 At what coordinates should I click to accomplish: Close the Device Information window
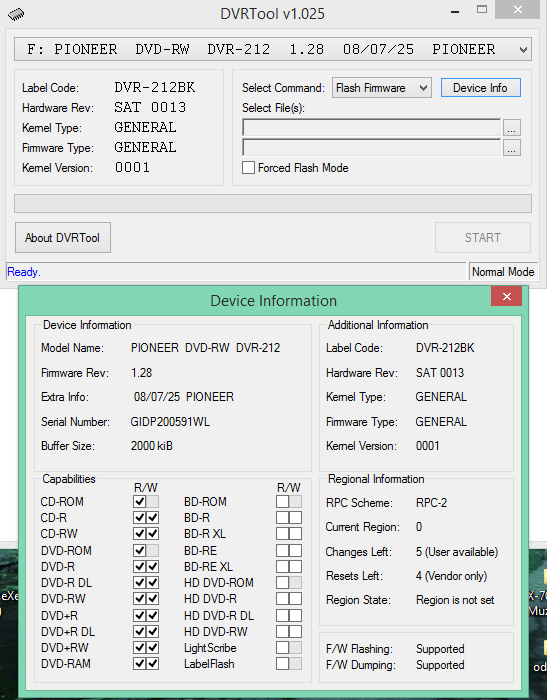506,296
